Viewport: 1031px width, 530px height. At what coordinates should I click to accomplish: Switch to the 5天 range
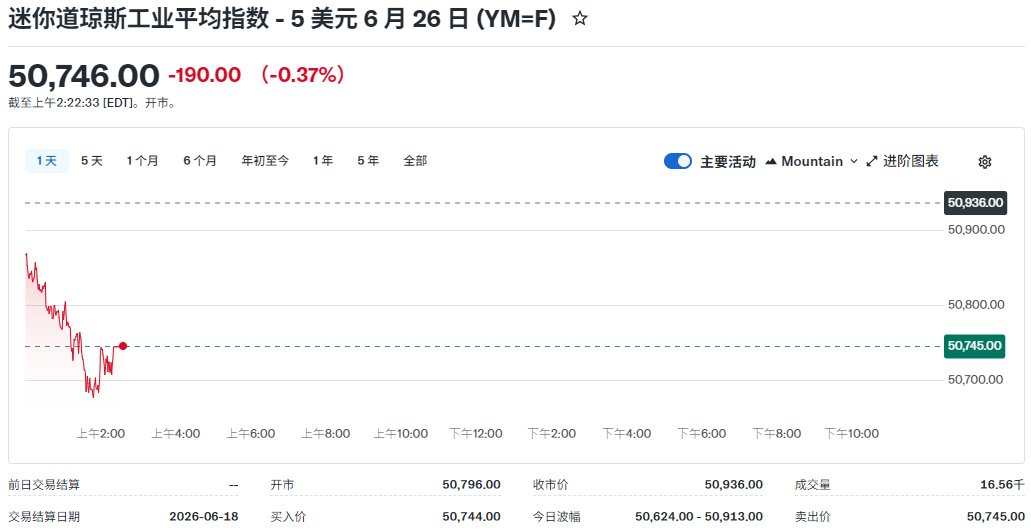pos(92,160)
